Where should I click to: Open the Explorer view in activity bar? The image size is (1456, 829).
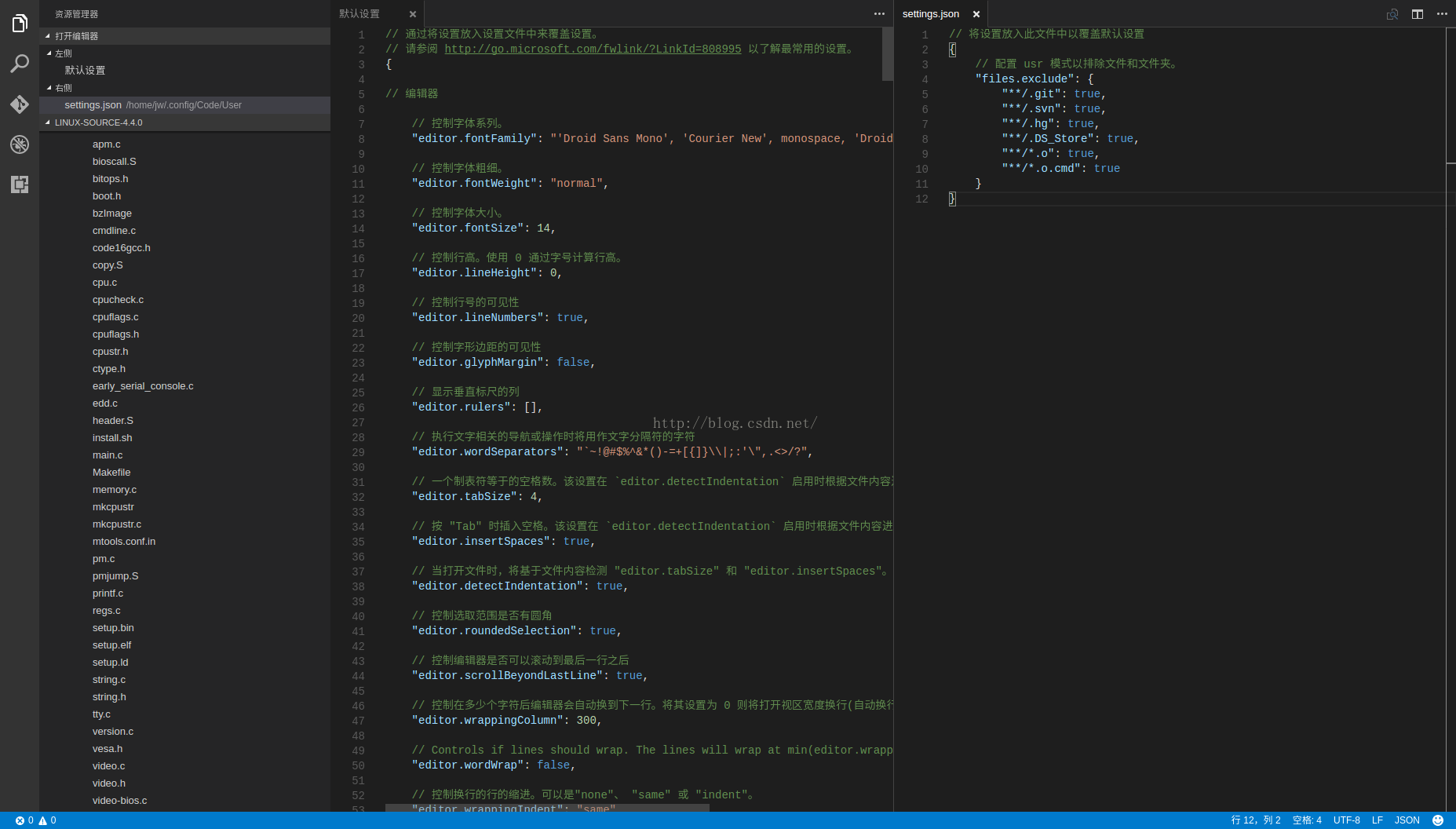tap(20, 24)
